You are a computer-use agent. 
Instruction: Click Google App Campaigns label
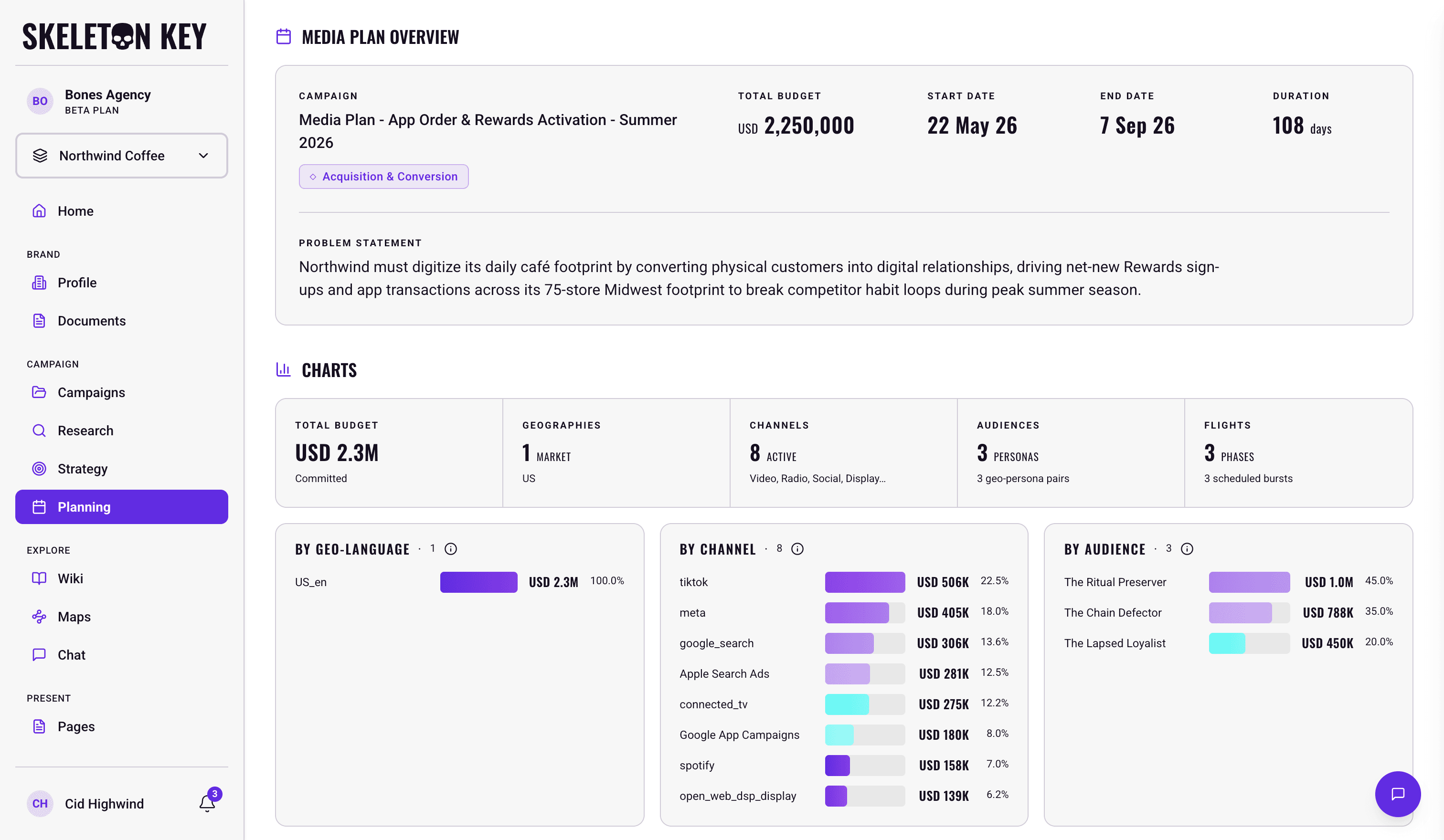[739, 735]
